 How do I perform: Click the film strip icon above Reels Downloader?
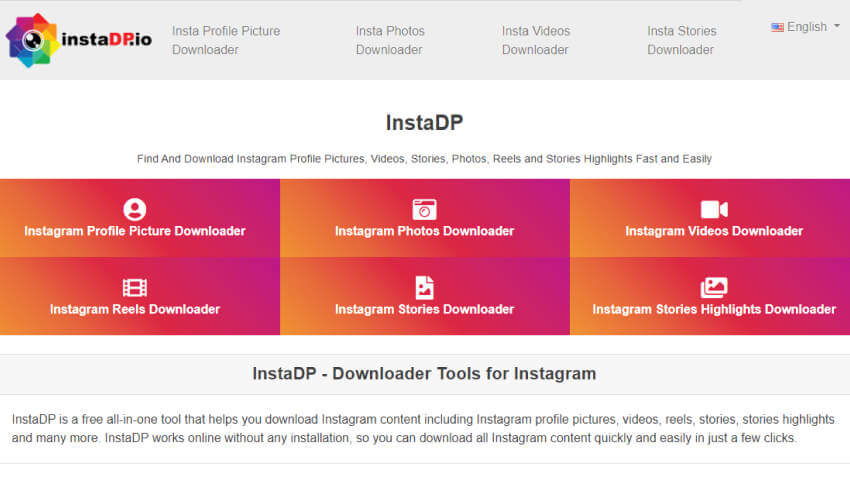click(134, 287)
